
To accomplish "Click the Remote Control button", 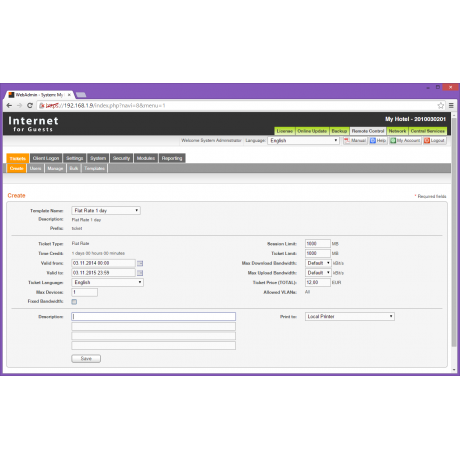I will pyautogui.click(x=368, y=131).
